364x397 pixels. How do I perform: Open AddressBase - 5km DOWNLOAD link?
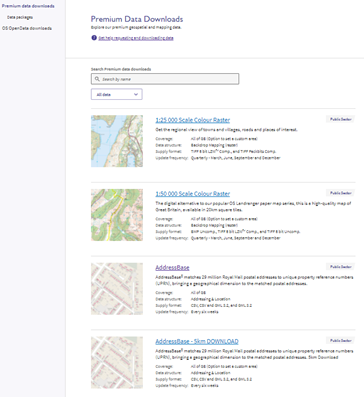(197, 341)
